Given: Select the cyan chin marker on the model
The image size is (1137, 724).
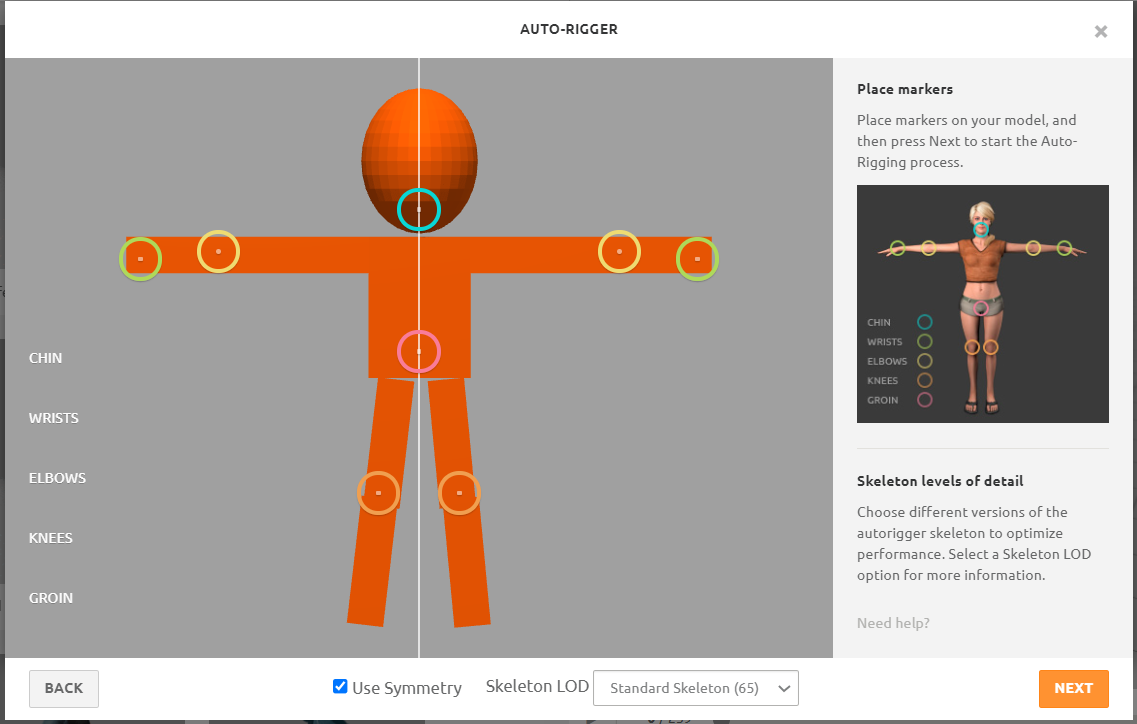Looking at the screenshot, I should click(418, 210).
